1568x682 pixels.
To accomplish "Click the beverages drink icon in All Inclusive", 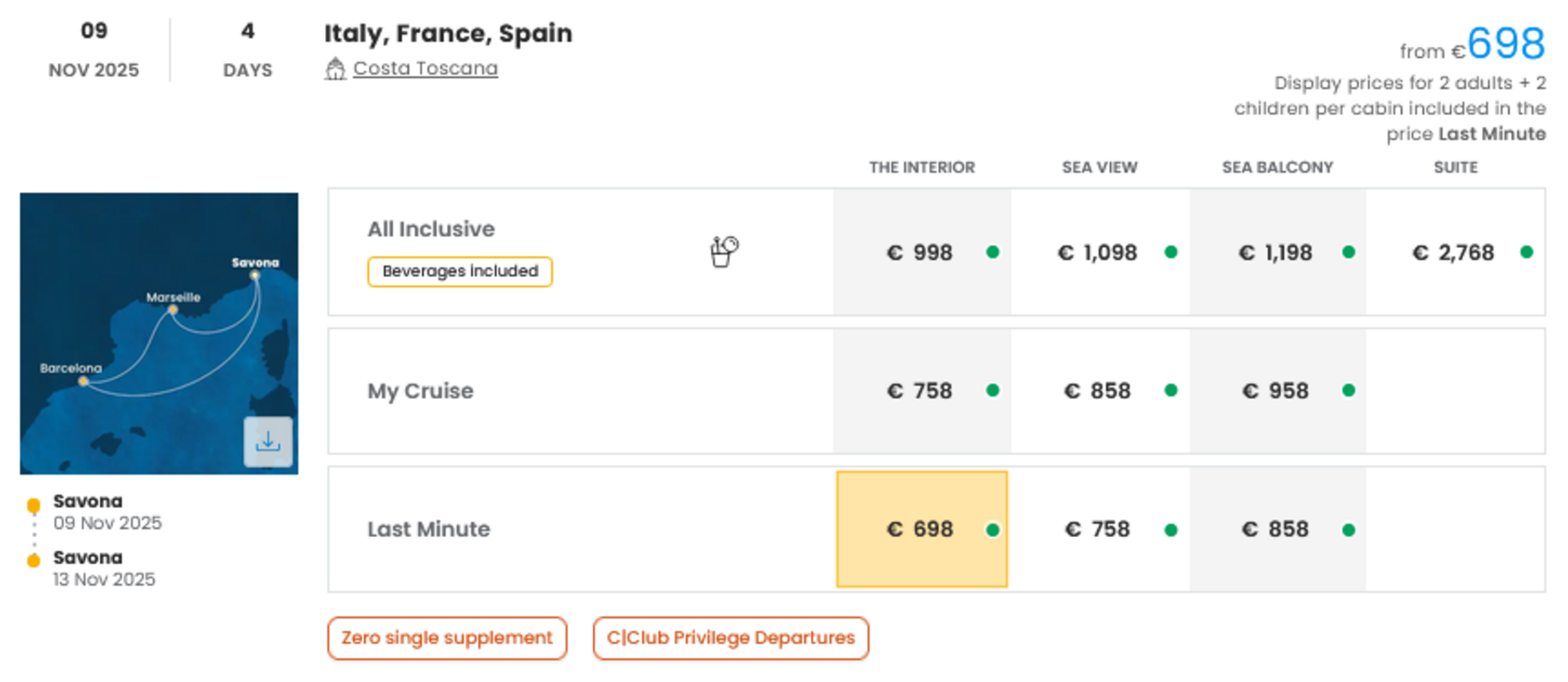I will point(723,251).
